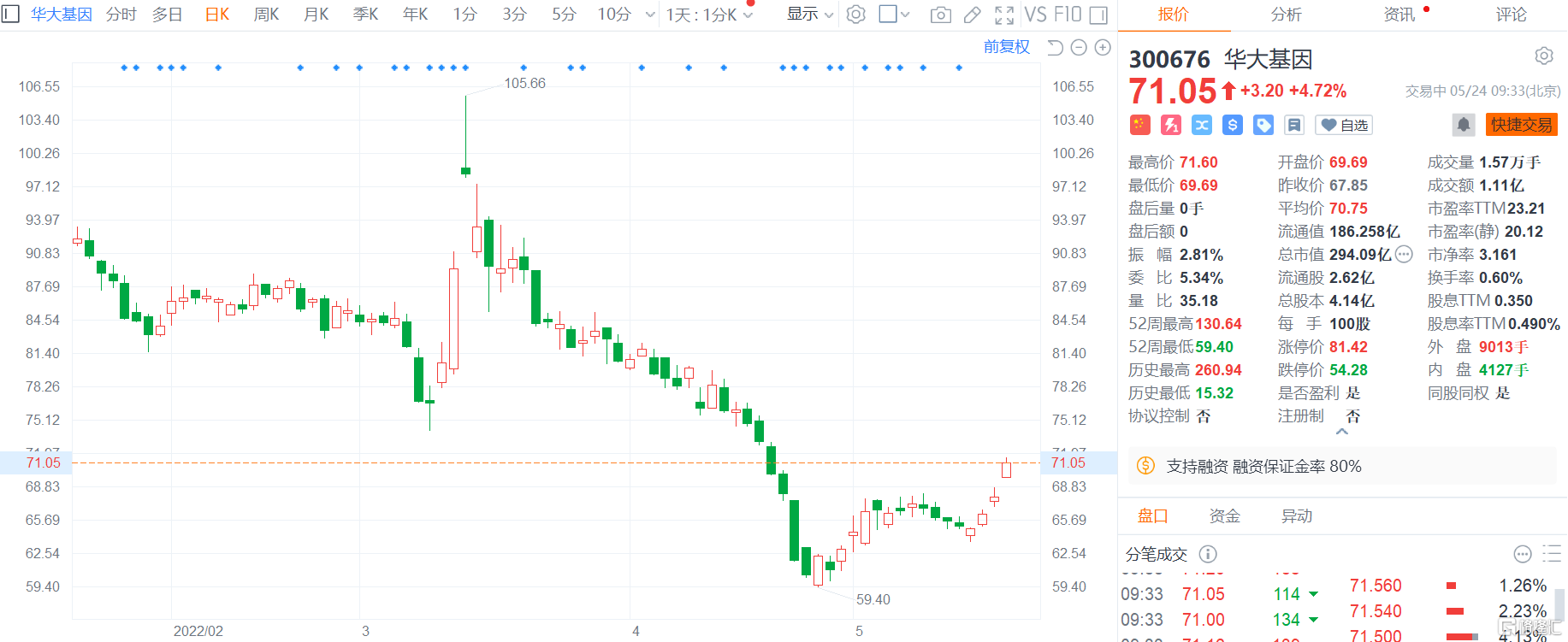Open the more options ellipsis in 分笔成交
Screen dimensions: 1568x642
1523,554
